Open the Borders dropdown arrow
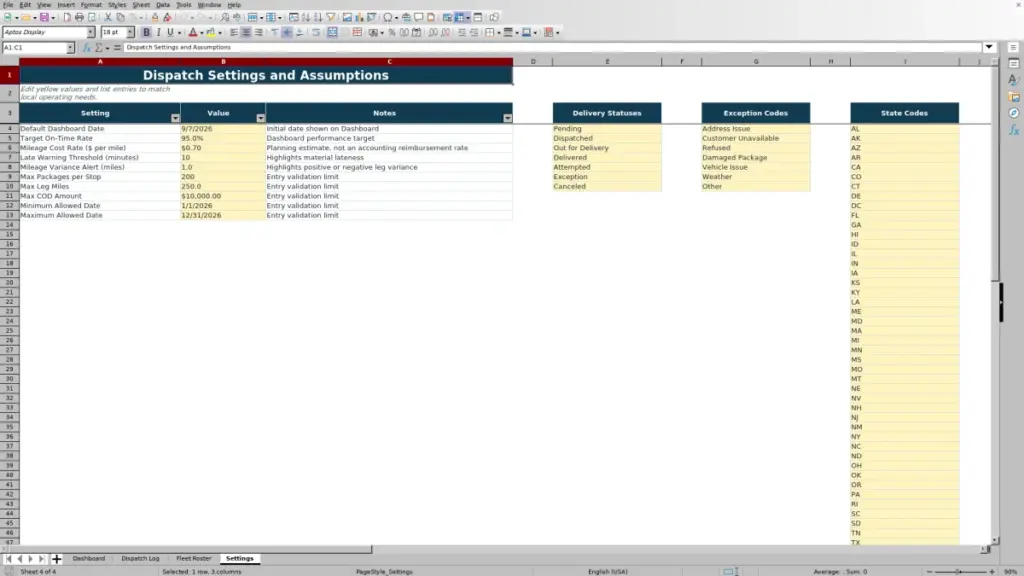This screenshot has height=576, width=1024. tap(499, 33)
